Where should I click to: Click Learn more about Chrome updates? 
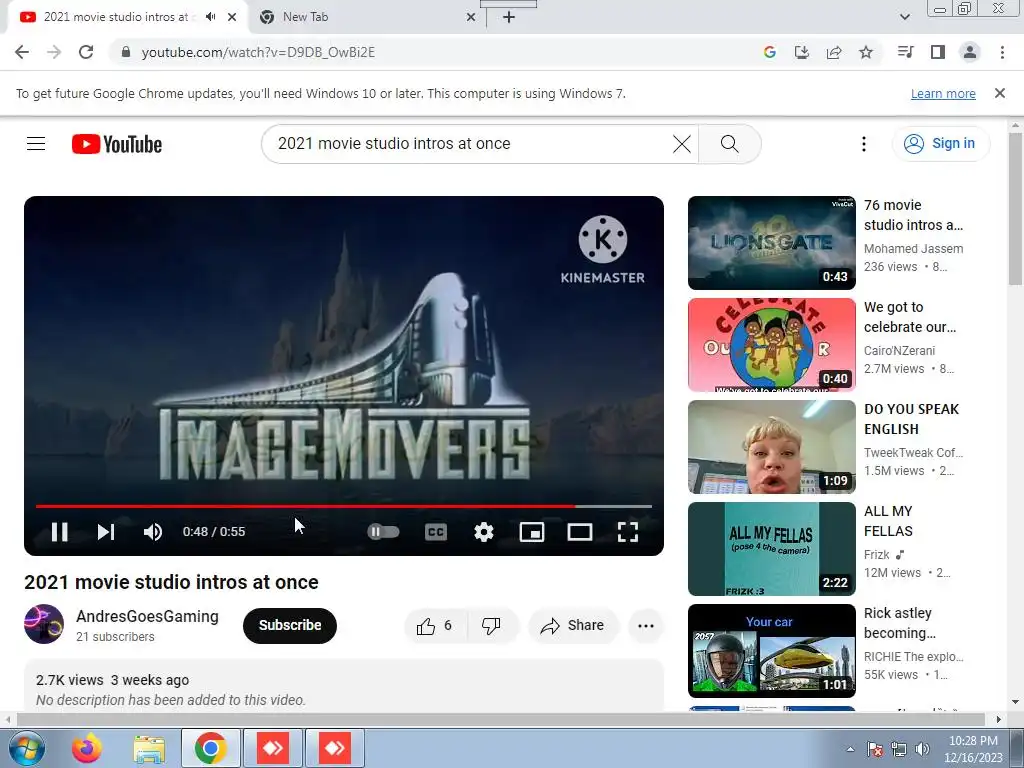(x=943, y=93)
